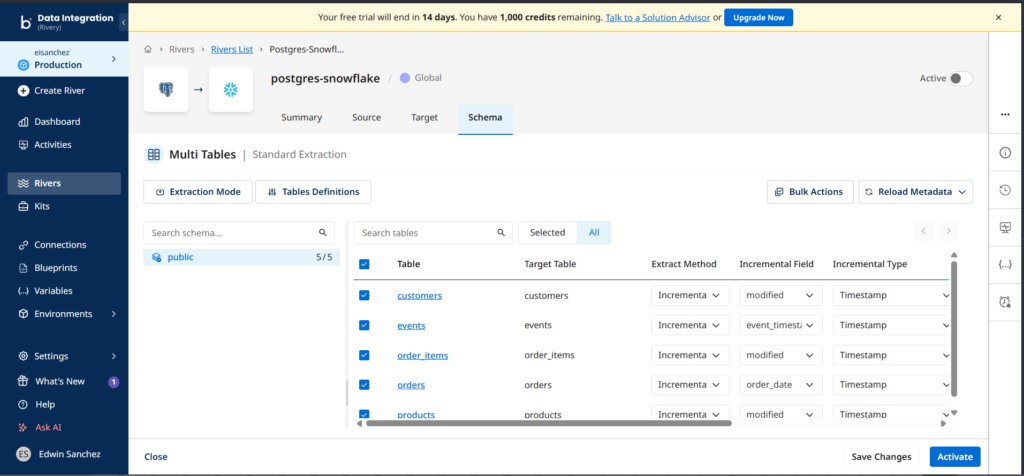Toggle the select-all tables checkbox in header

[364, 264]
